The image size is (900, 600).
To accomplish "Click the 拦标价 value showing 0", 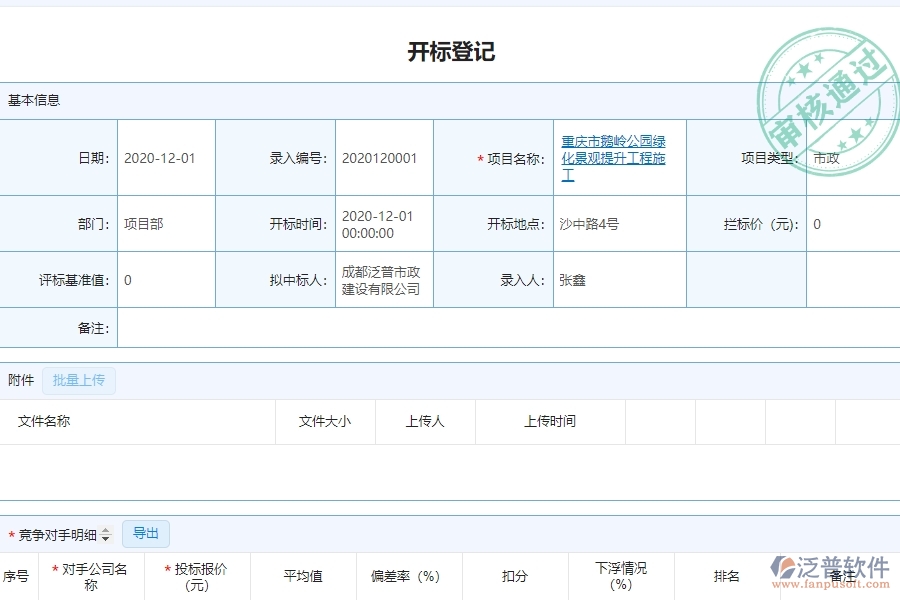I will point(816,224).
